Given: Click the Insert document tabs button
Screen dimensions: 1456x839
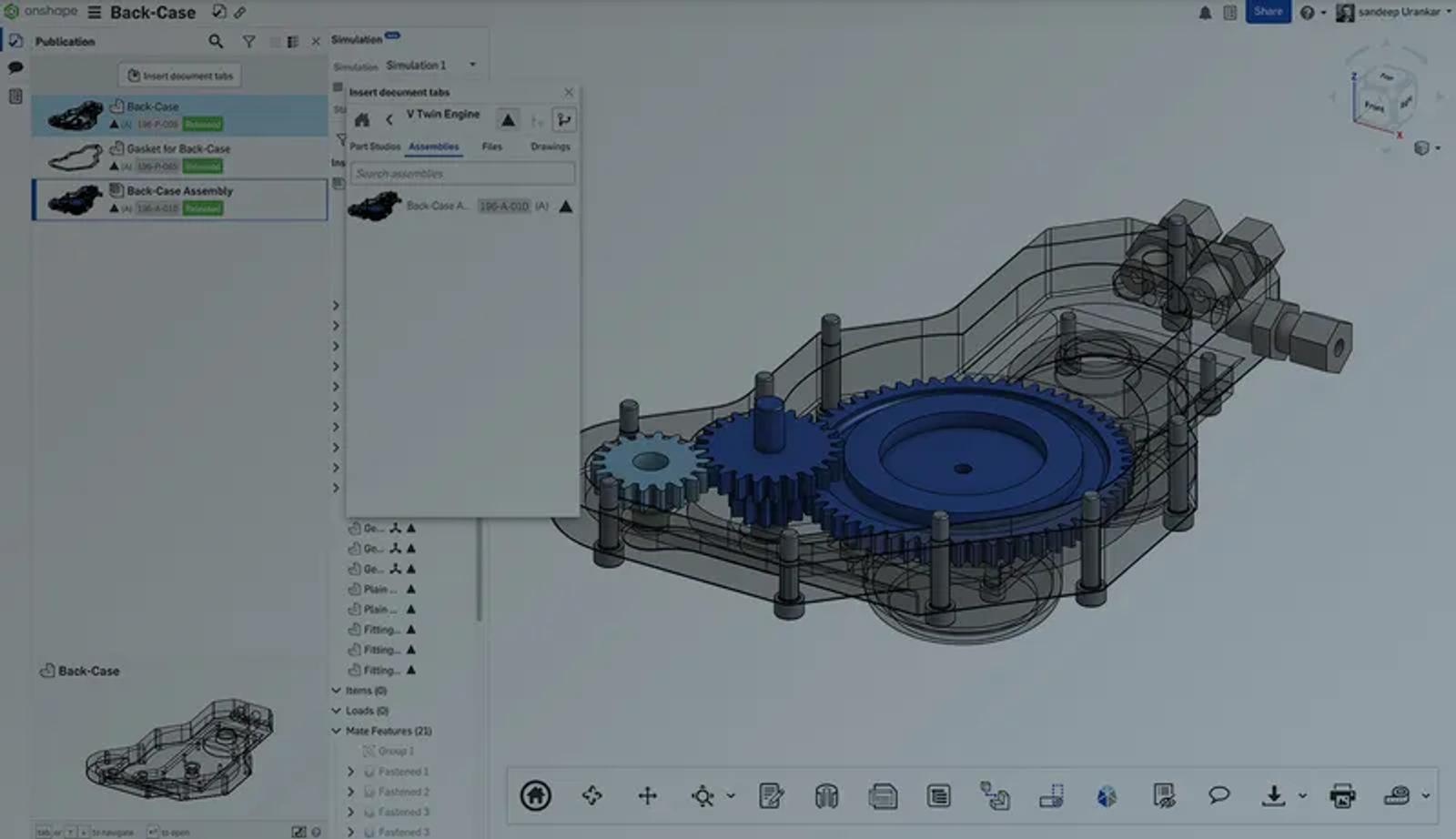Looking at the screenshot, I should click(180, 76).
